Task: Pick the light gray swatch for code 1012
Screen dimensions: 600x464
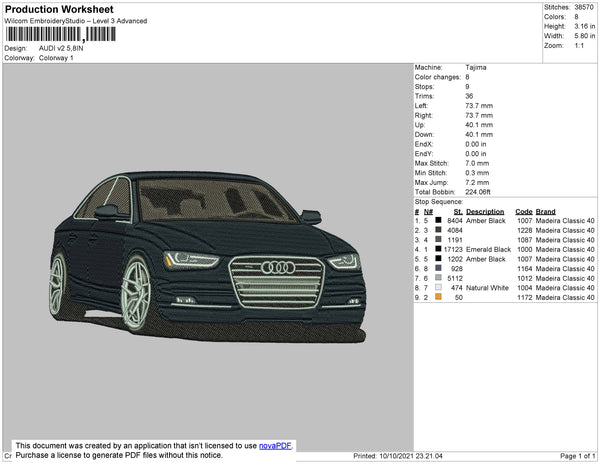Action: (x=438, y=277)
